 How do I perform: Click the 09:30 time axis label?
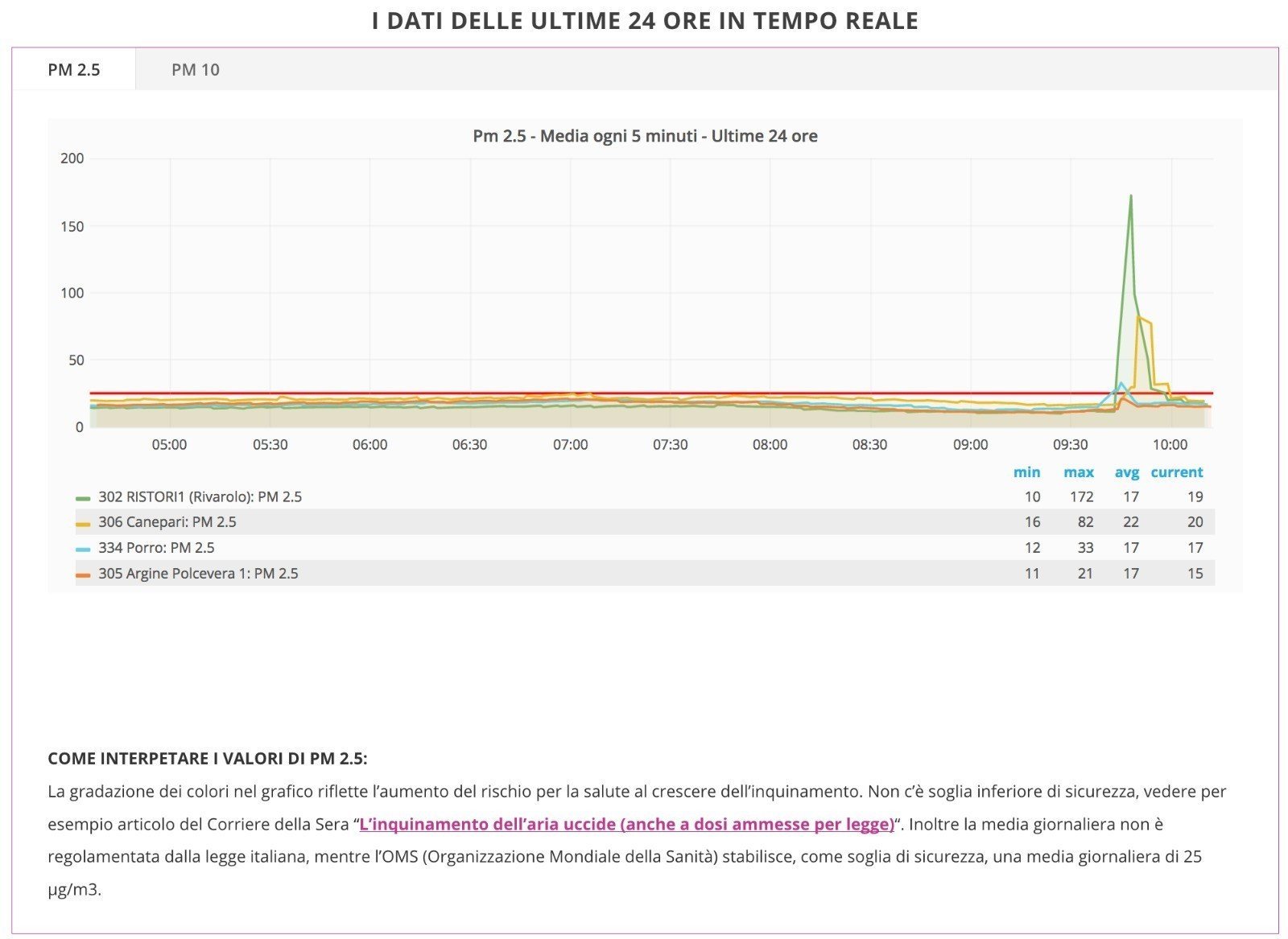[x=1070, y=444]
